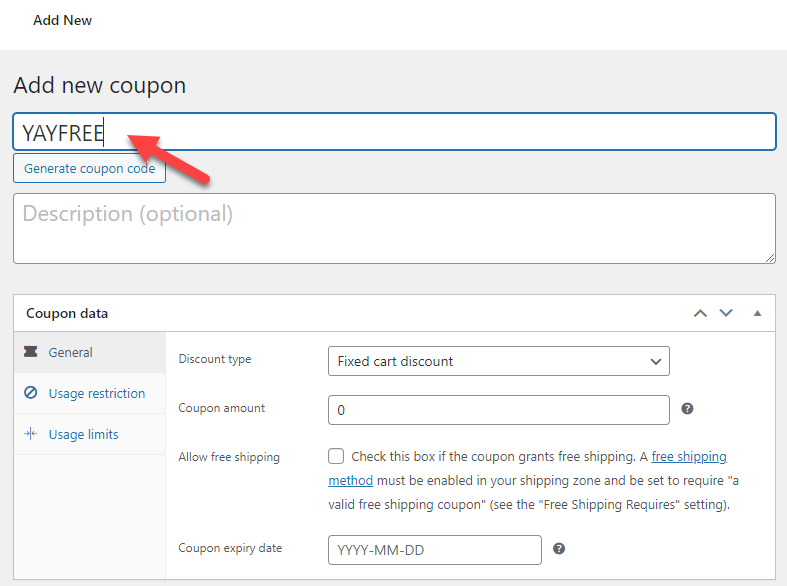Enable the Allow free shipping checkbox
Screen dimensions: 787x586
click(x=336, y=456)
